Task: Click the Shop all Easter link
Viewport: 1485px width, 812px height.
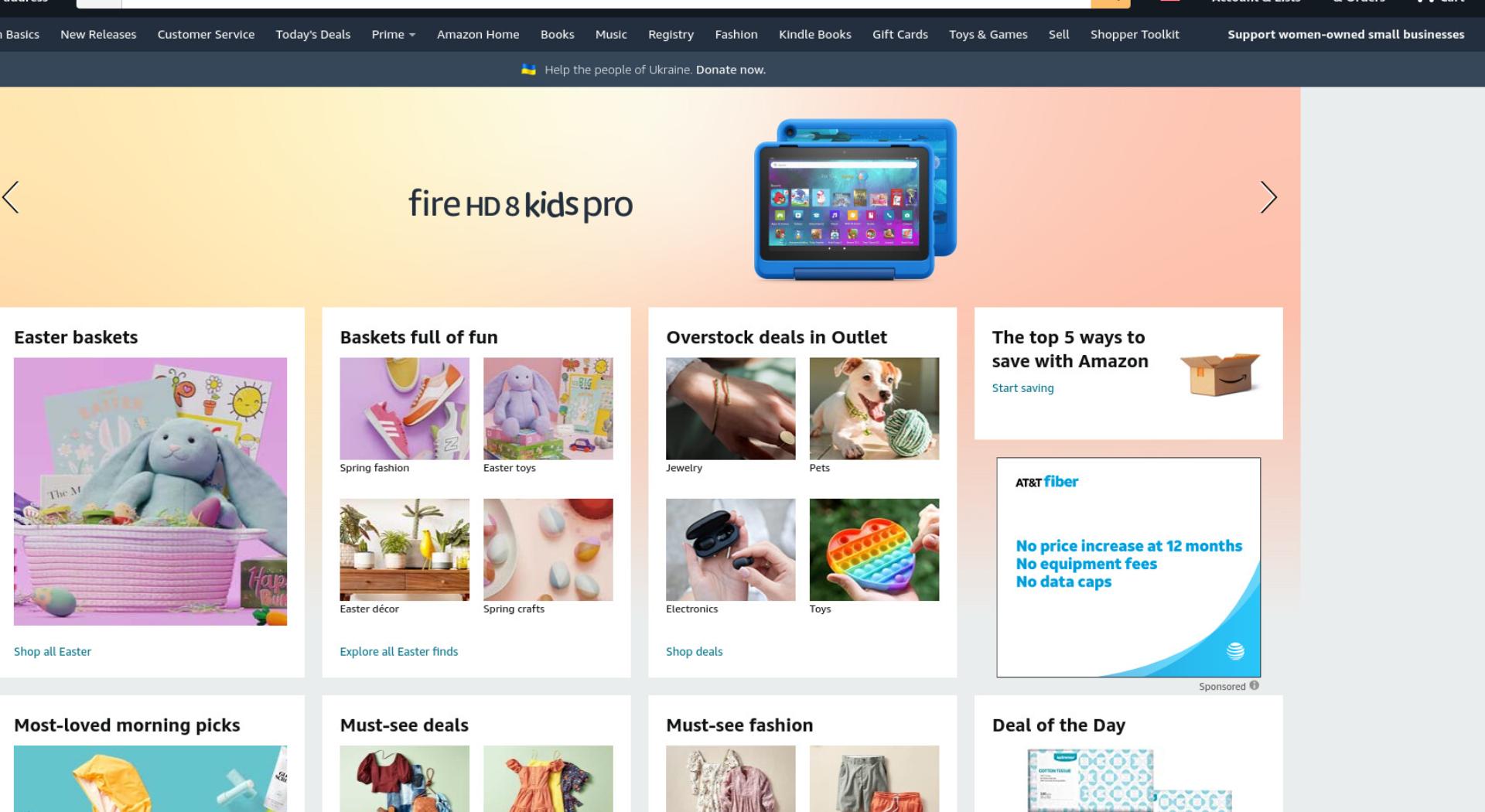Action: [53, 651]
